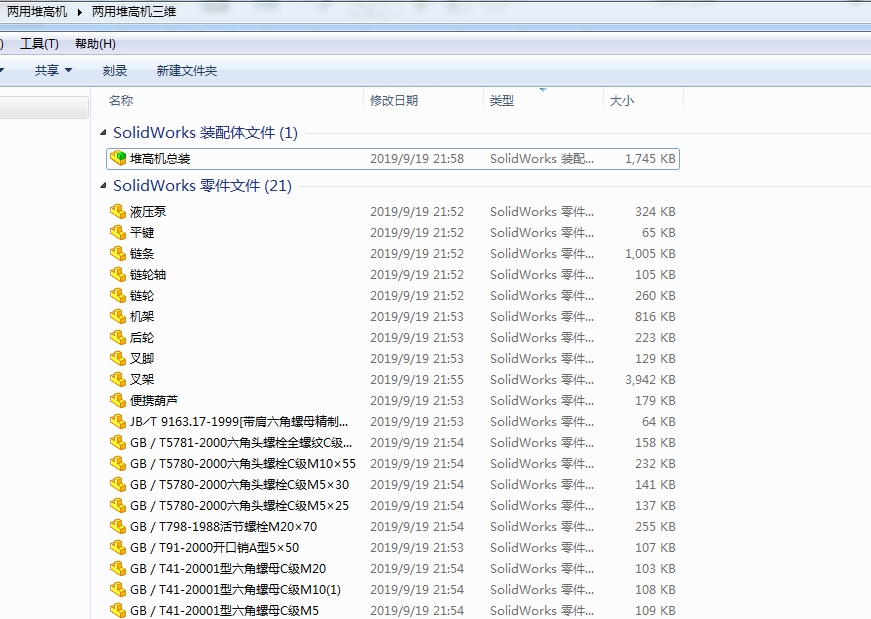Click the 叉脚 part file icon
This screenshot has height=619, width=871.
click(x=118, y=359)
